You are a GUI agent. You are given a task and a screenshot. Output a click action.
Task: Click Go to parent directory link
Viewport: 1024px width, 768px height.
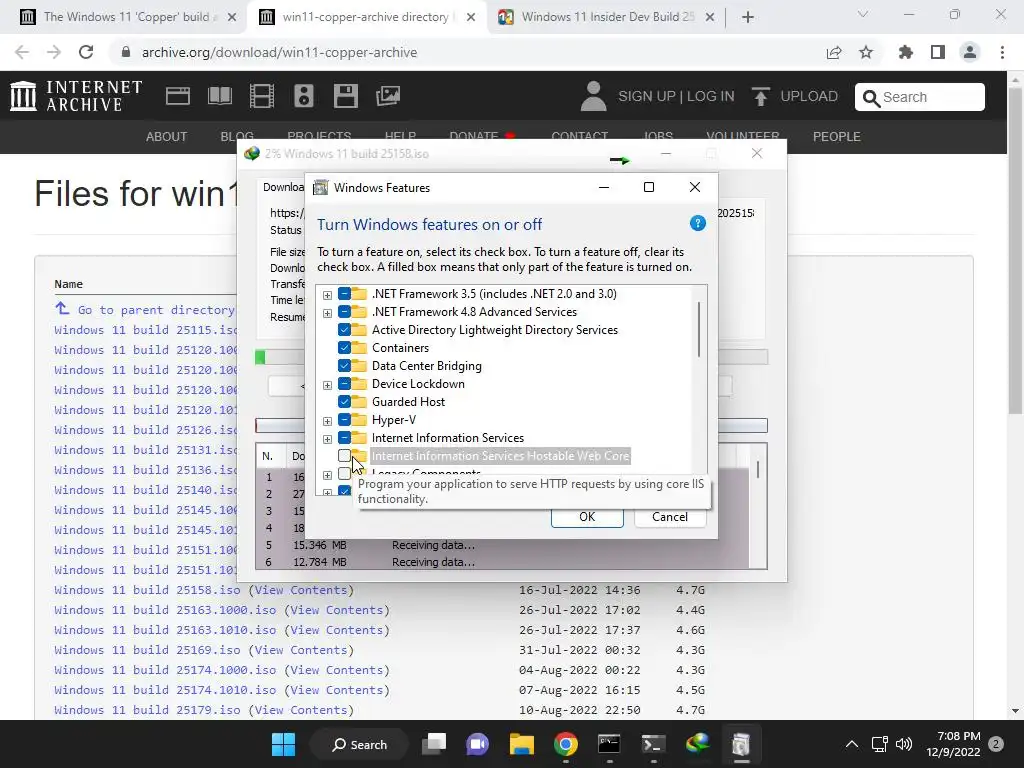155,310
